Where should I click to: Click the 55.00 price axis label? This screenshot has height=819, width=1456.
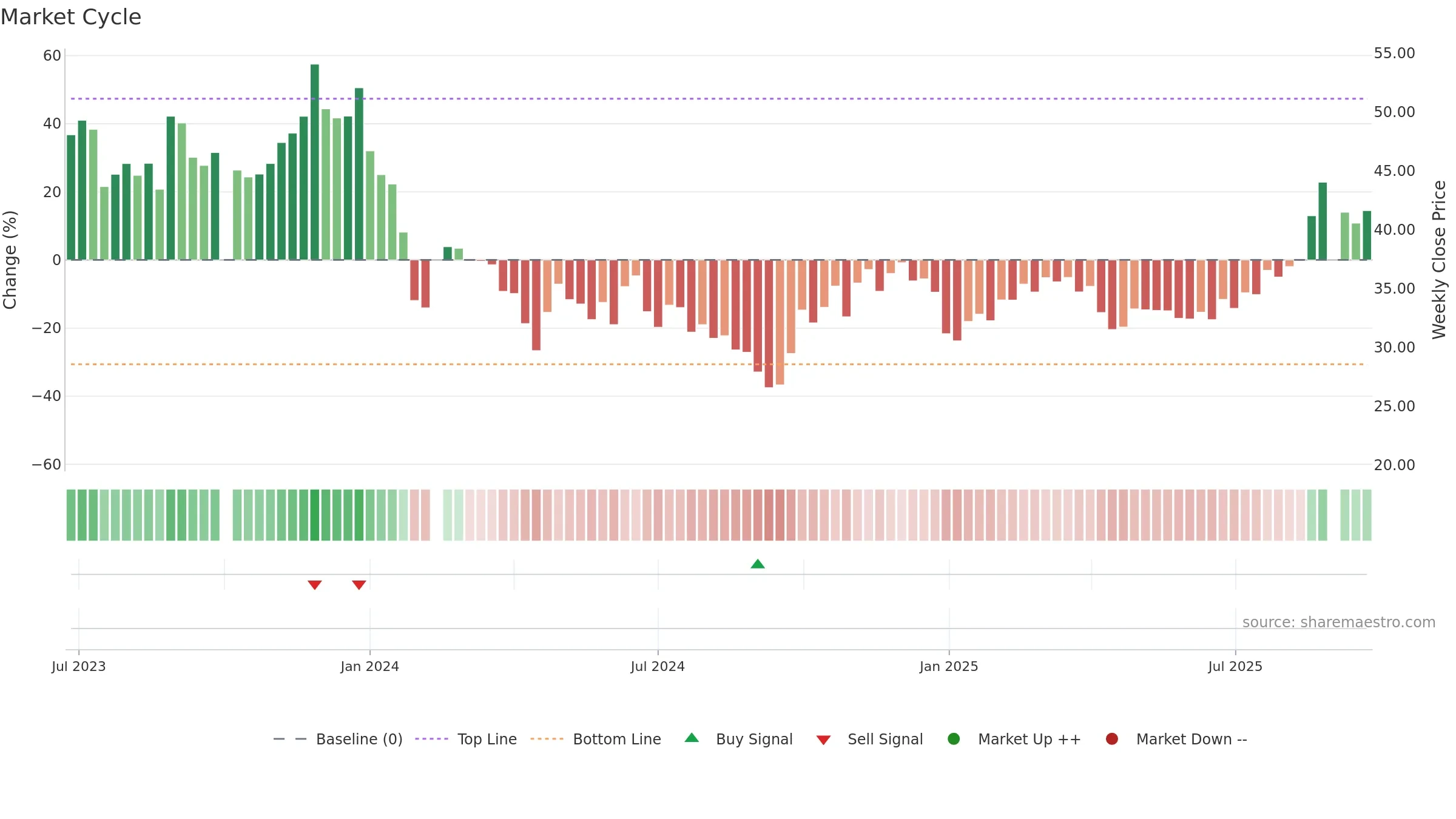[x=1394, y=53]
